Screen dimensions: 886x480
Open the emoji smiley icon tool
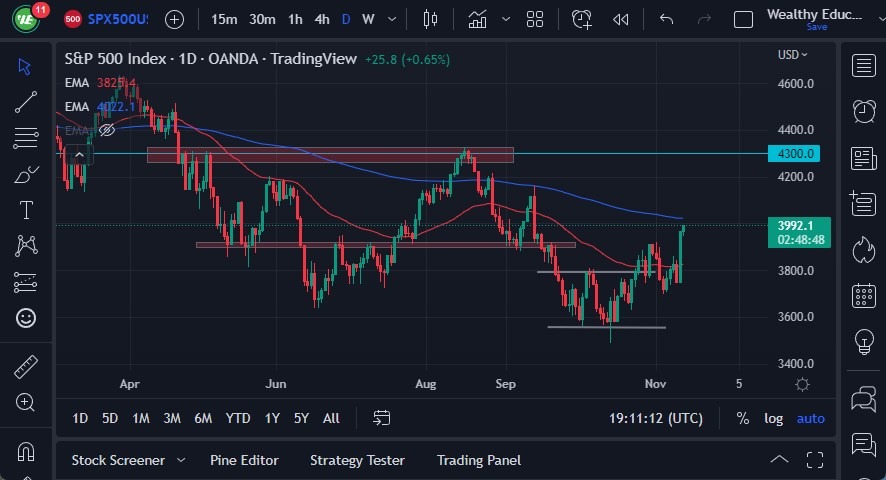[x=26, y=318]
